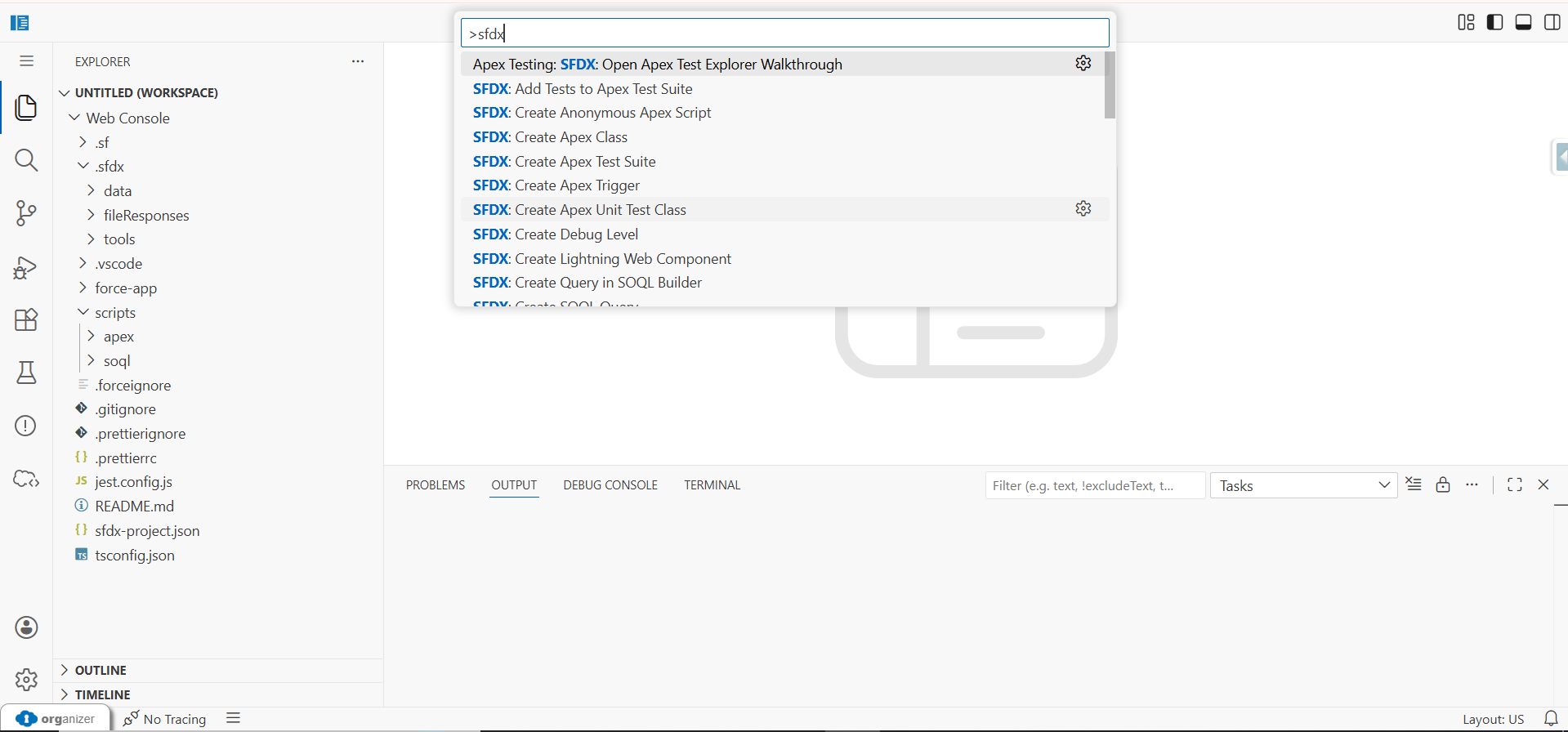Switch to the Problems tab
The width and height of the screenshot is (1568, 732).
point(436,484)
